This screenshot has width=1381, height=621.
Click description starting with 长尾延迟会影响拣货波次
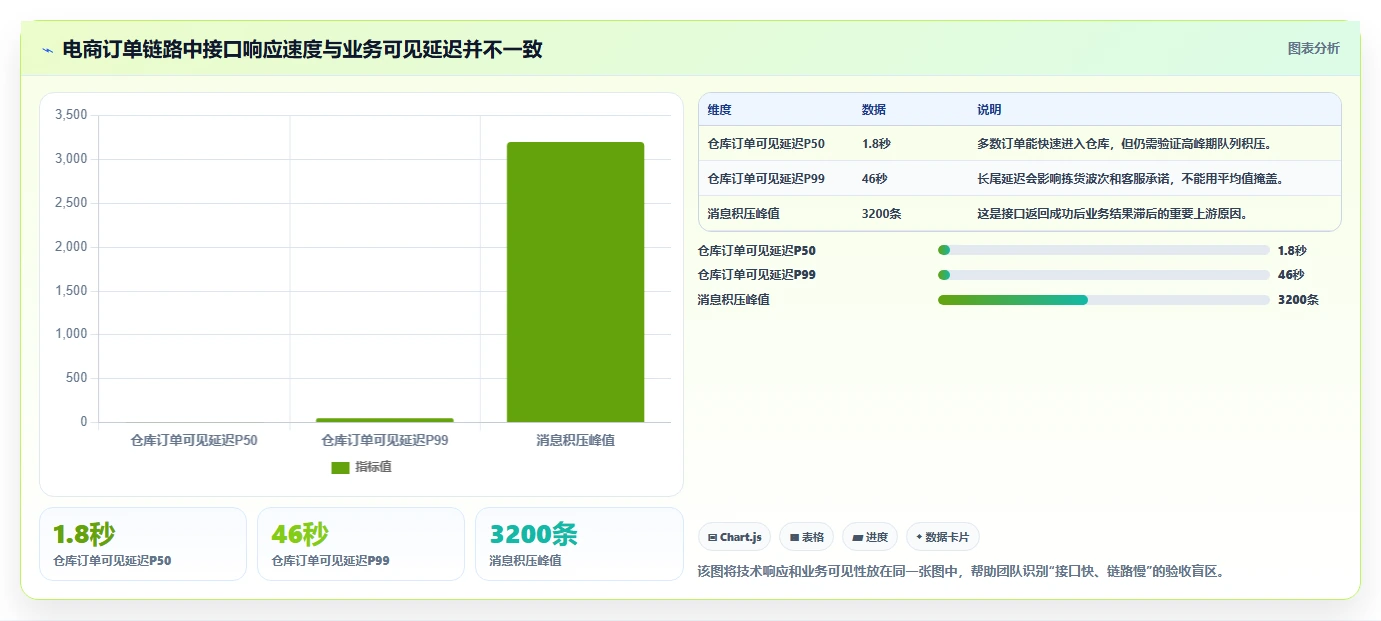(x=1130, y=179)
